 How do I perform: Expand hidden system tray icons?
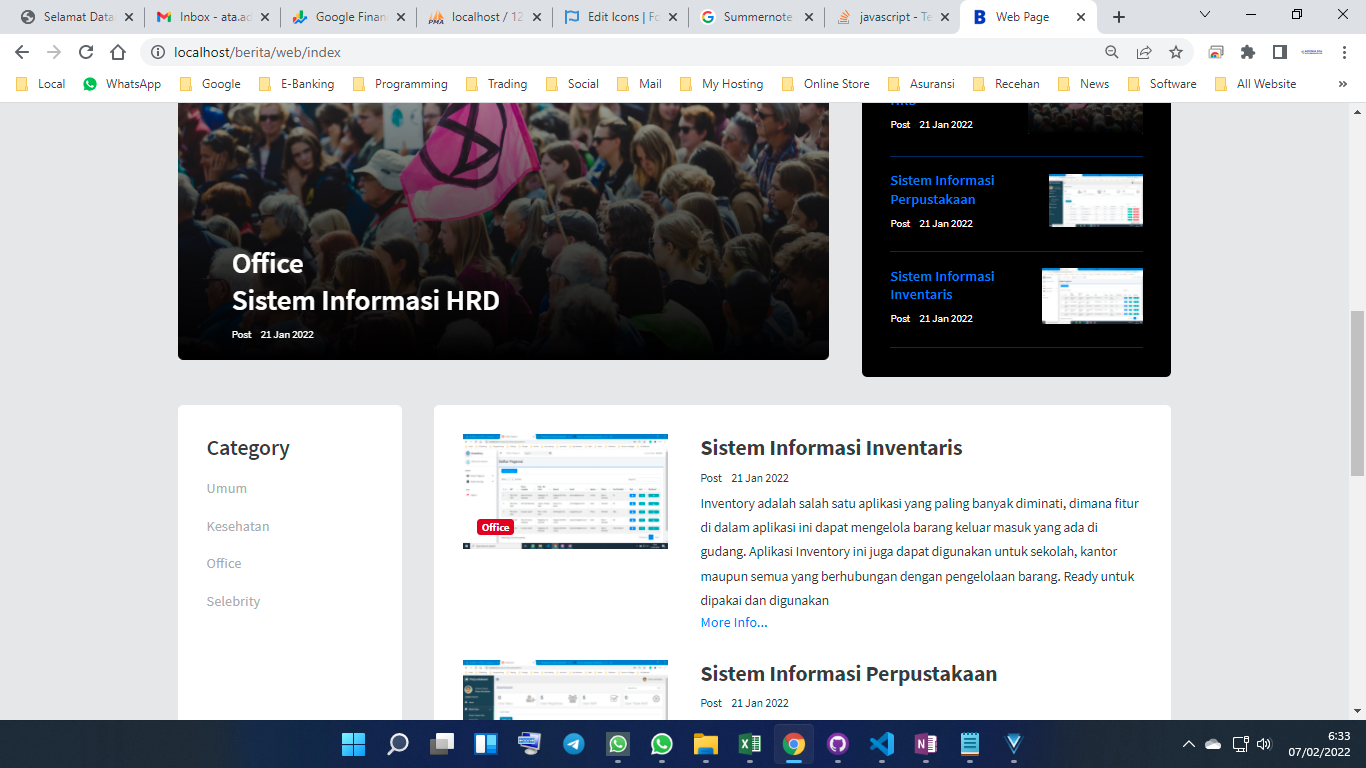pyautogui.click(x=1189, y=744)
